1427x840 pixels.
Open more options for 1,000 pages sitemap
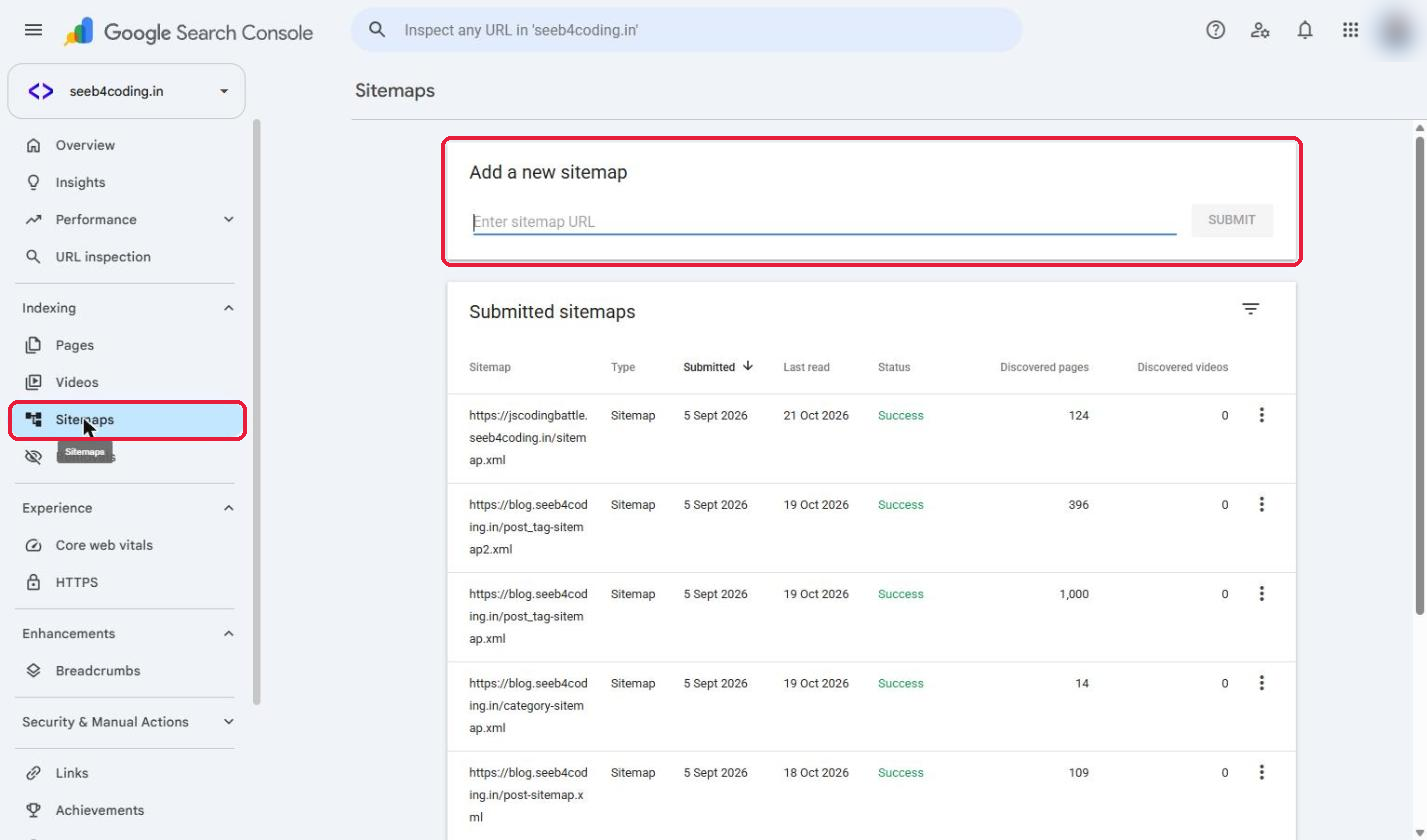(1261, 594)
